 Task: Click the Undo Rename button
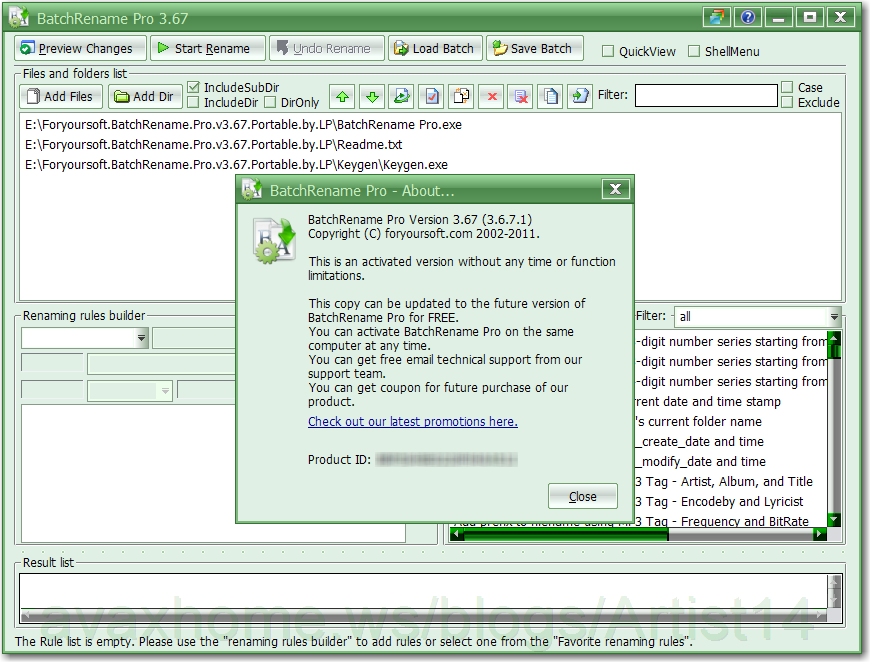click(x=327, y=48)
